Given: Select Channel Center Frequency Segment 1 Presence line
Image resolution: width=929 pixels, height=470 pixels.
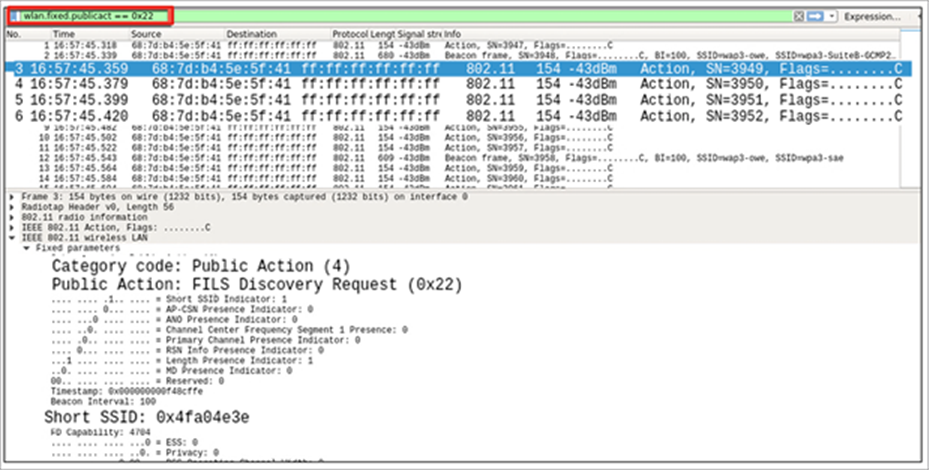Looking at the screenshot, I should (x=229, y=330).
